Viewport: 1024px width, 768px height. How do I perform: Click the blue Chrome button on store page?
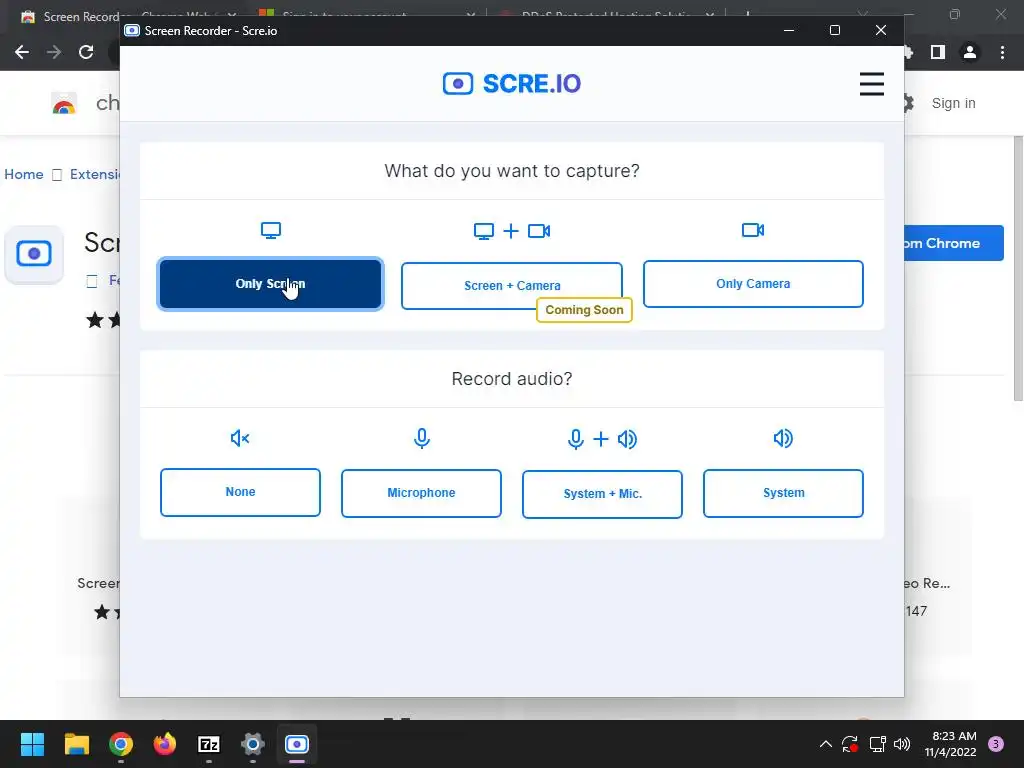point(954,243)
